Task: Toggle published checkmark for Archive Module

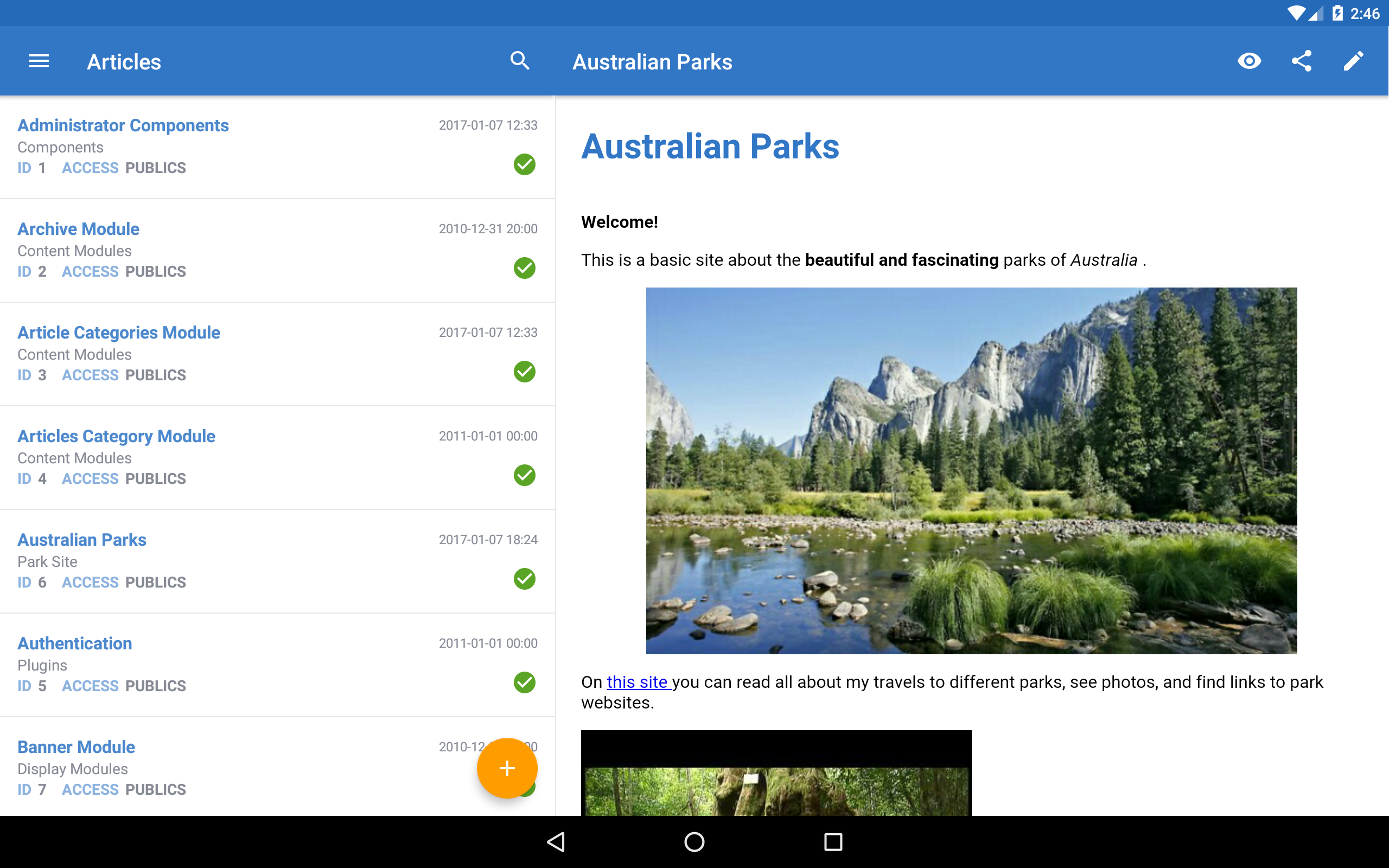Action: point(524,268)
